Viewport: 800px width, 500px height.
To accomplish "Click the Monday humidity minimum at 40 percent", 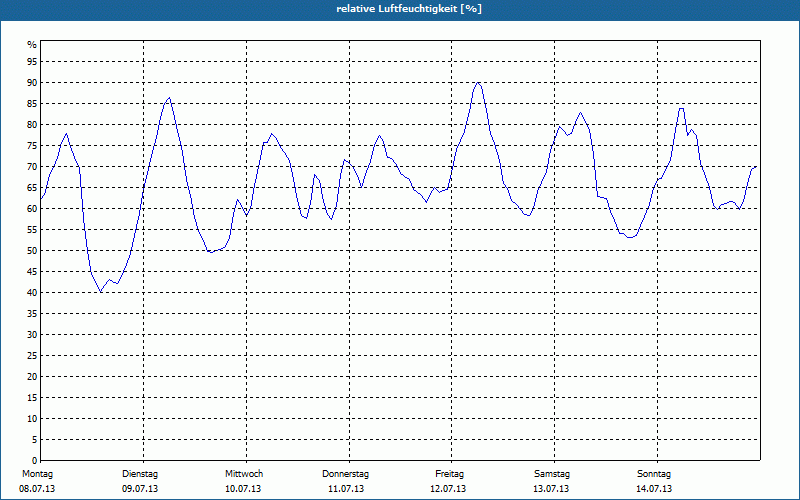I will pyautogui.click(x=101, y=291).
